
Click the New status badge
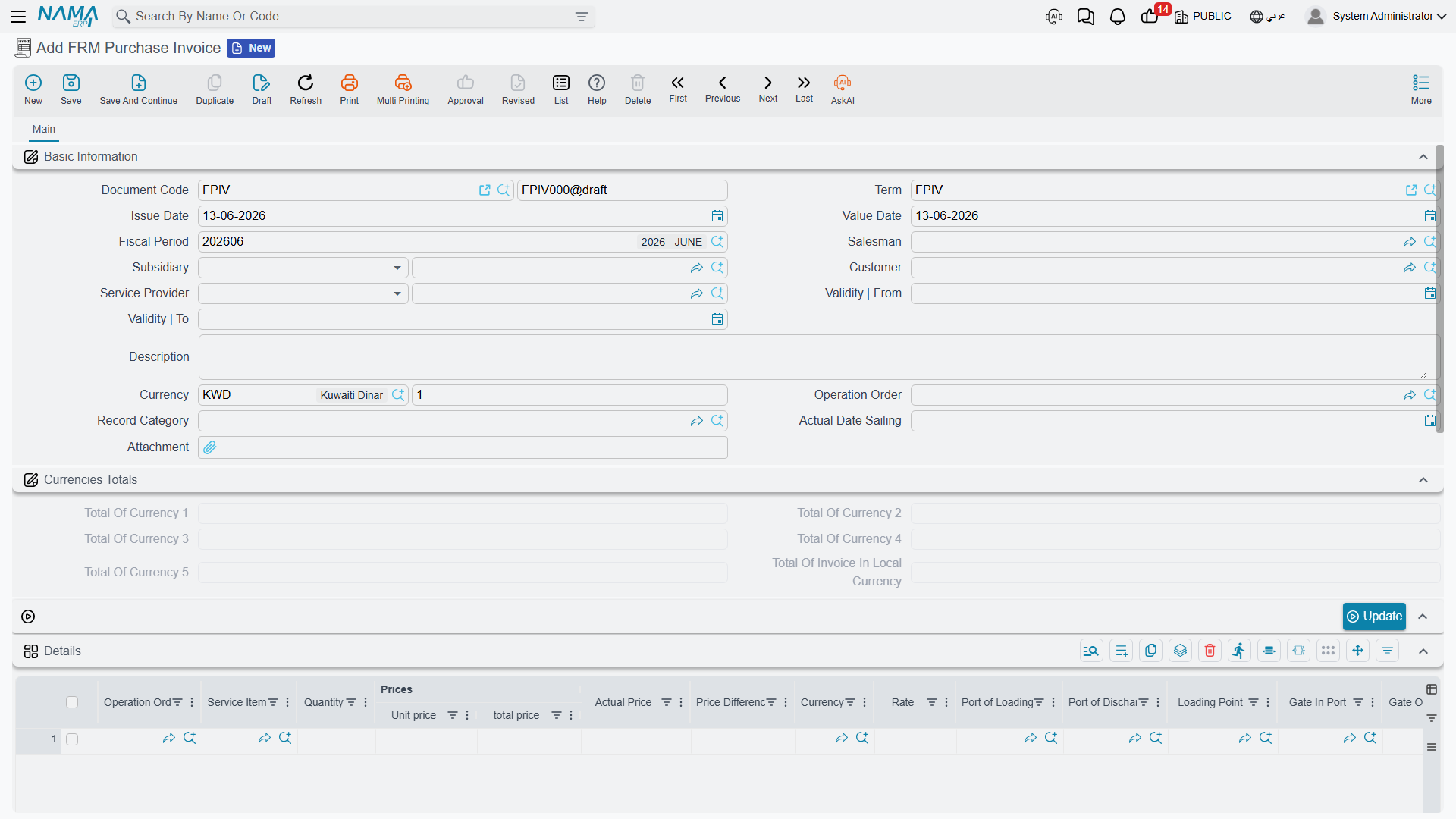coord(251,49)
